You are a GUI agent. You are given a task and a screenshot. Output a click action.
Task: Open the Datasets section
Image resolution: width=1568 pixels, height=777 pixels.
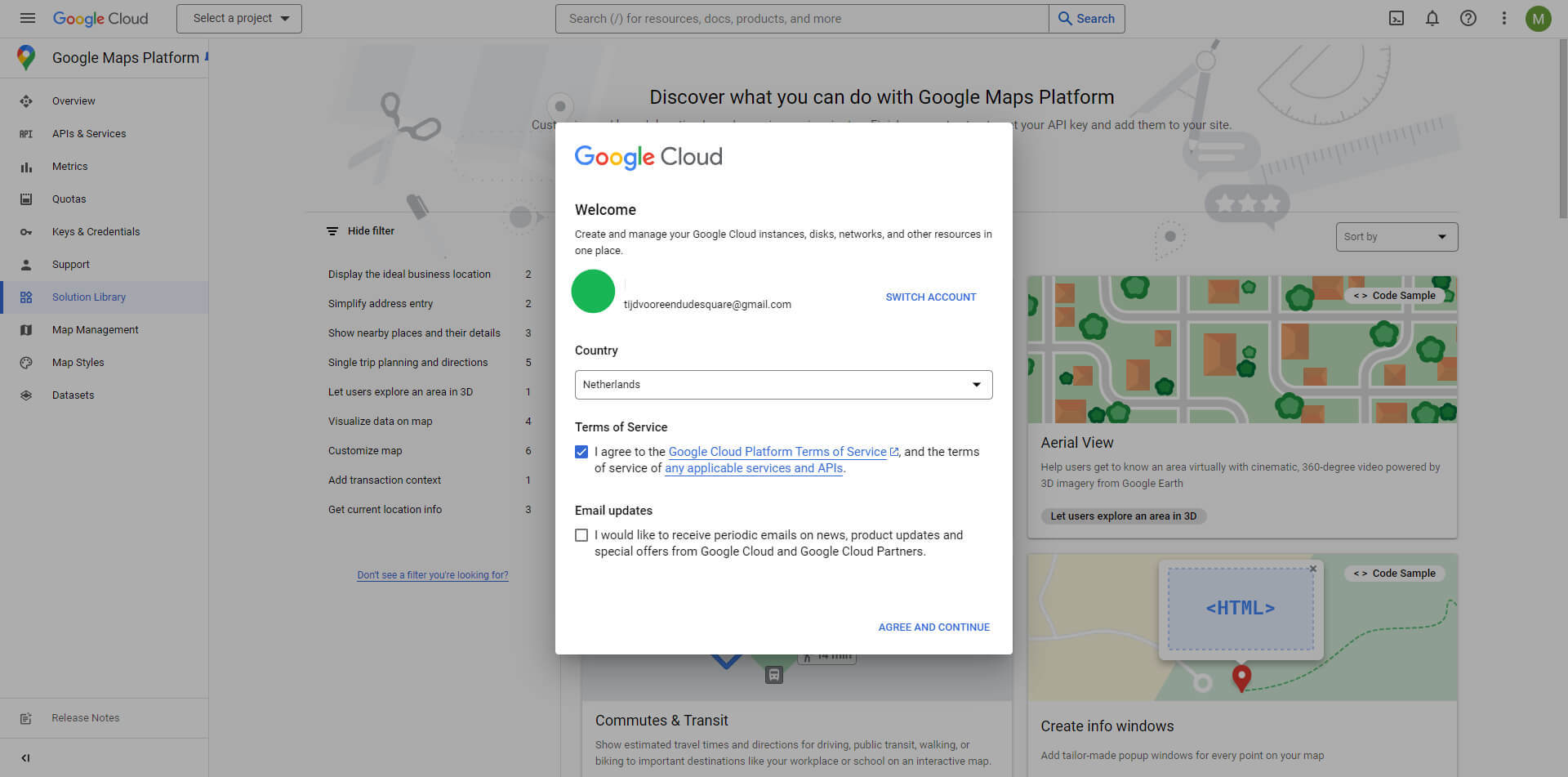(x=73, y=395)
